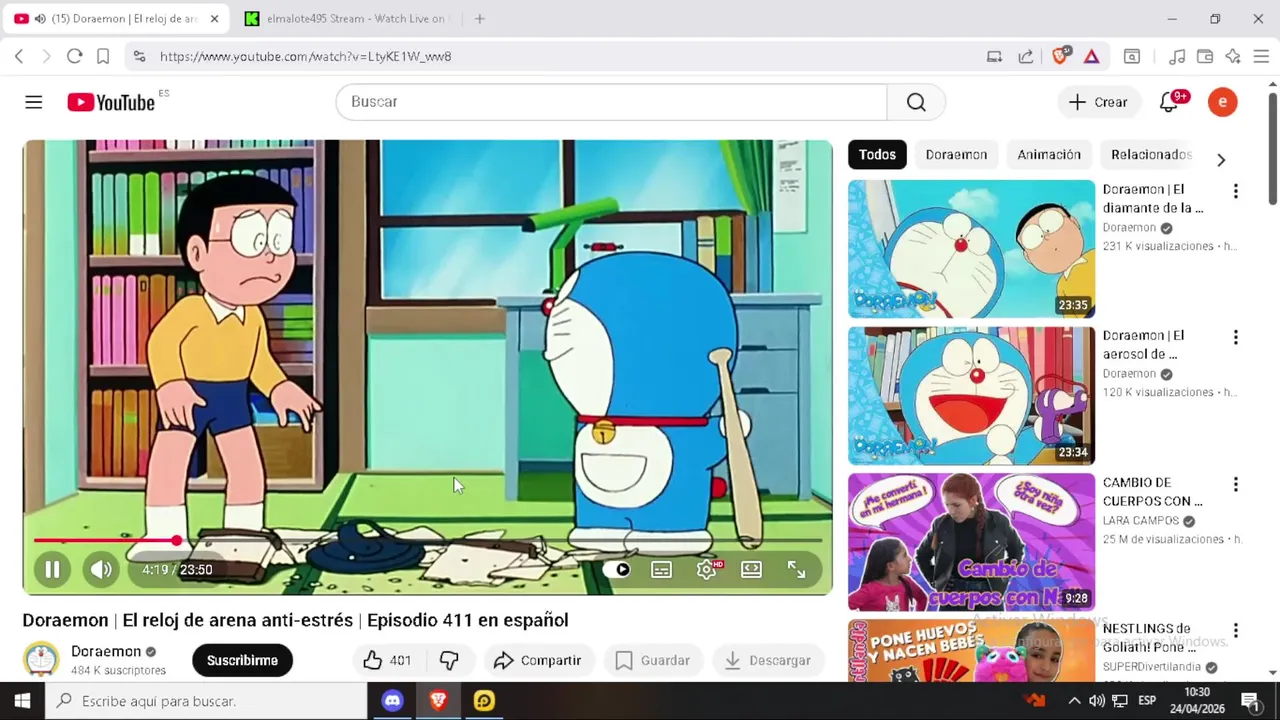Toggle subtitles in the video player

point(661,569)
